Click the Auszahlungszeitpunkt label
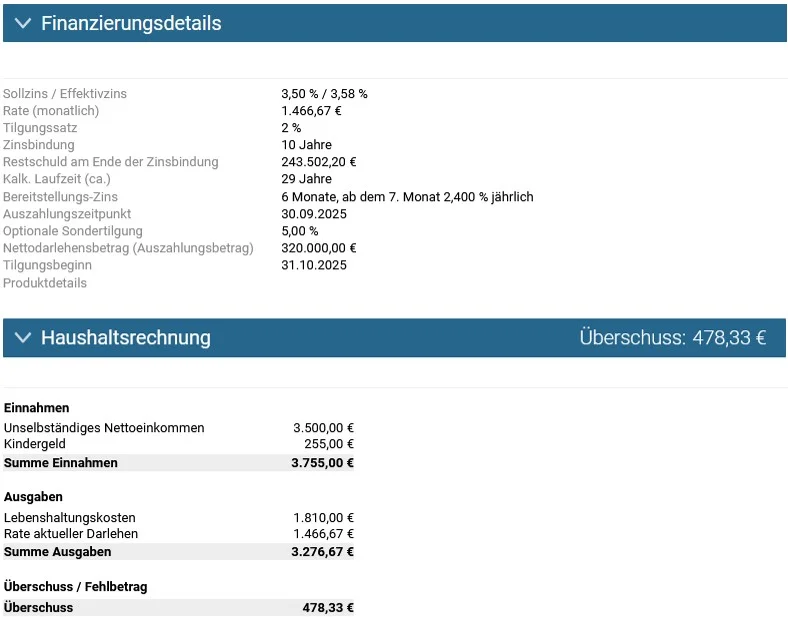788x620 pixels. click(x=67, y=214)
